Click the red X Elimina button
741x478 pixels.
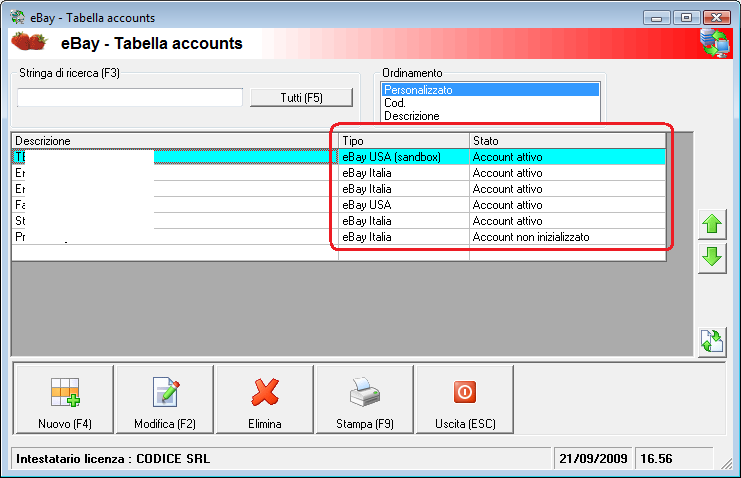point(265,400)
